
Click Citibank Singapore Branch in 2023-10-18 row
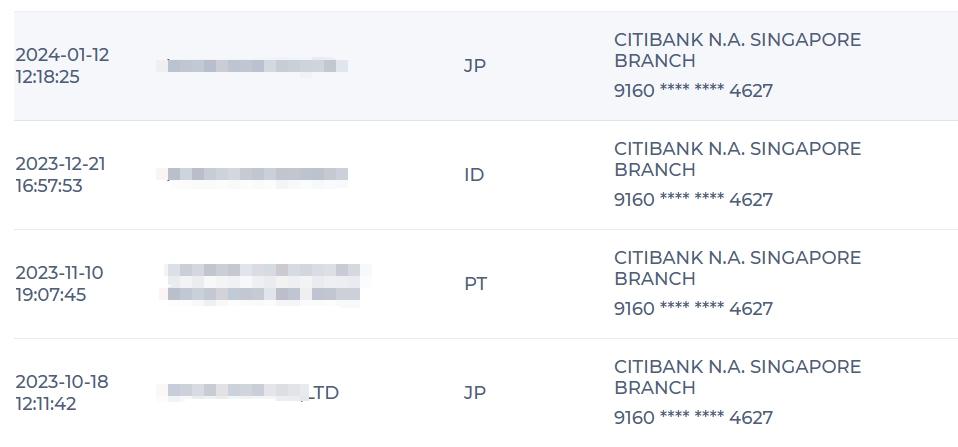click(737, 377)
